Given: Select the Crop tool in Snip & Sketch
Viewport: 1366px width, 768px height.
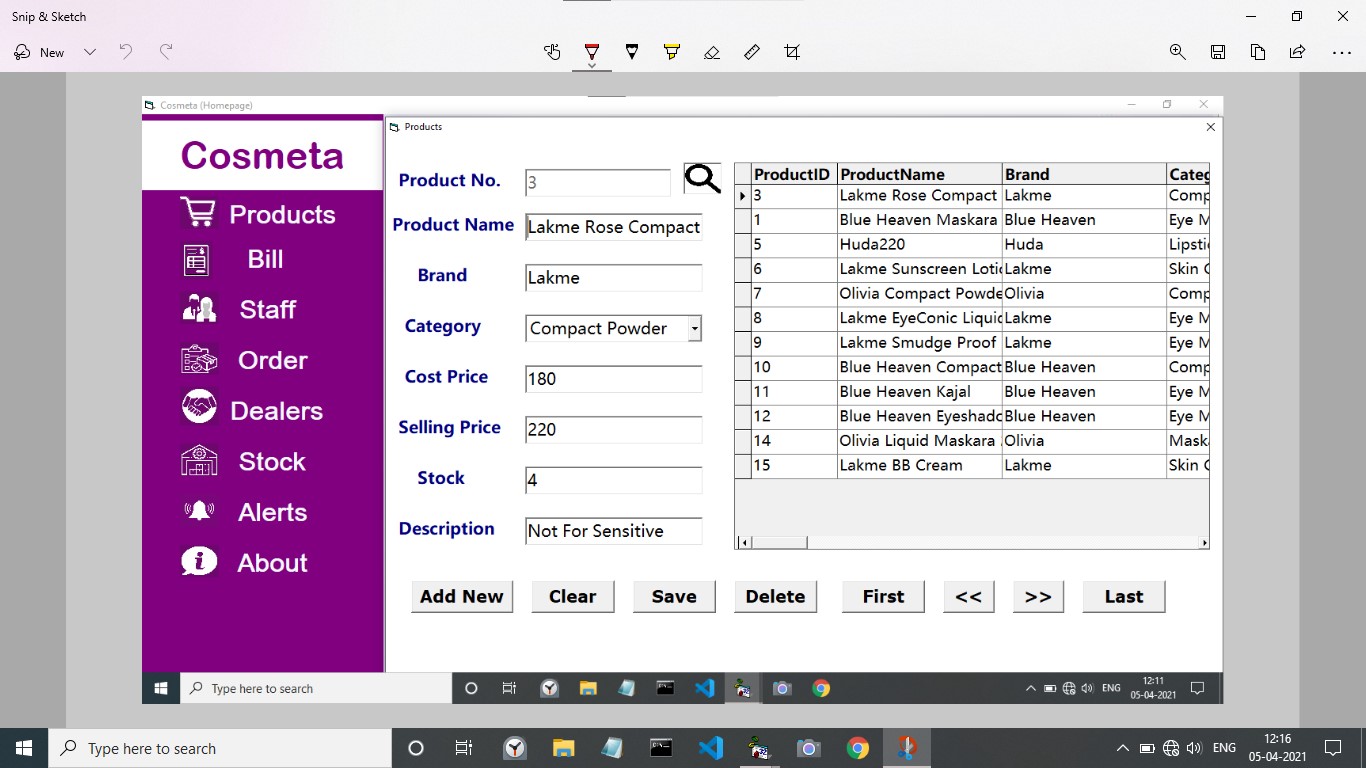Looking at the screenshot, I should click(791, 51).
